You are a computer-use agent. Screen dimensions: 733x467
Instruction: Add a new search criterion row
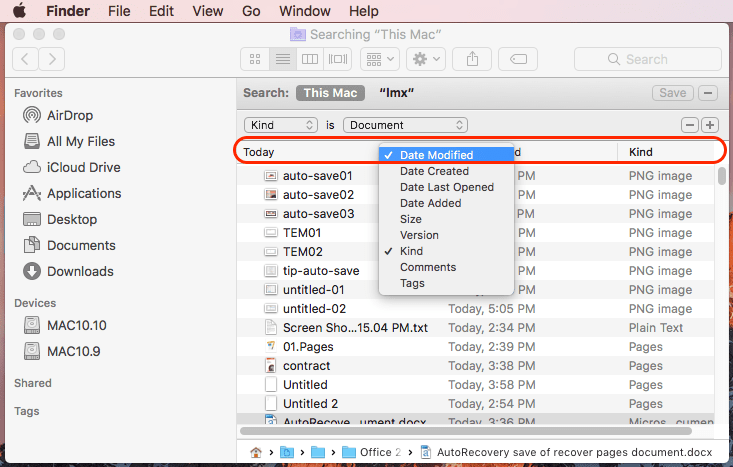point(710,125)
